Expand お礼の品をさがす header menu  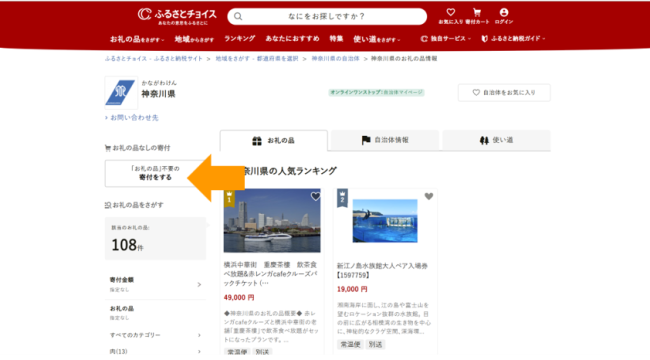[137, 39]
